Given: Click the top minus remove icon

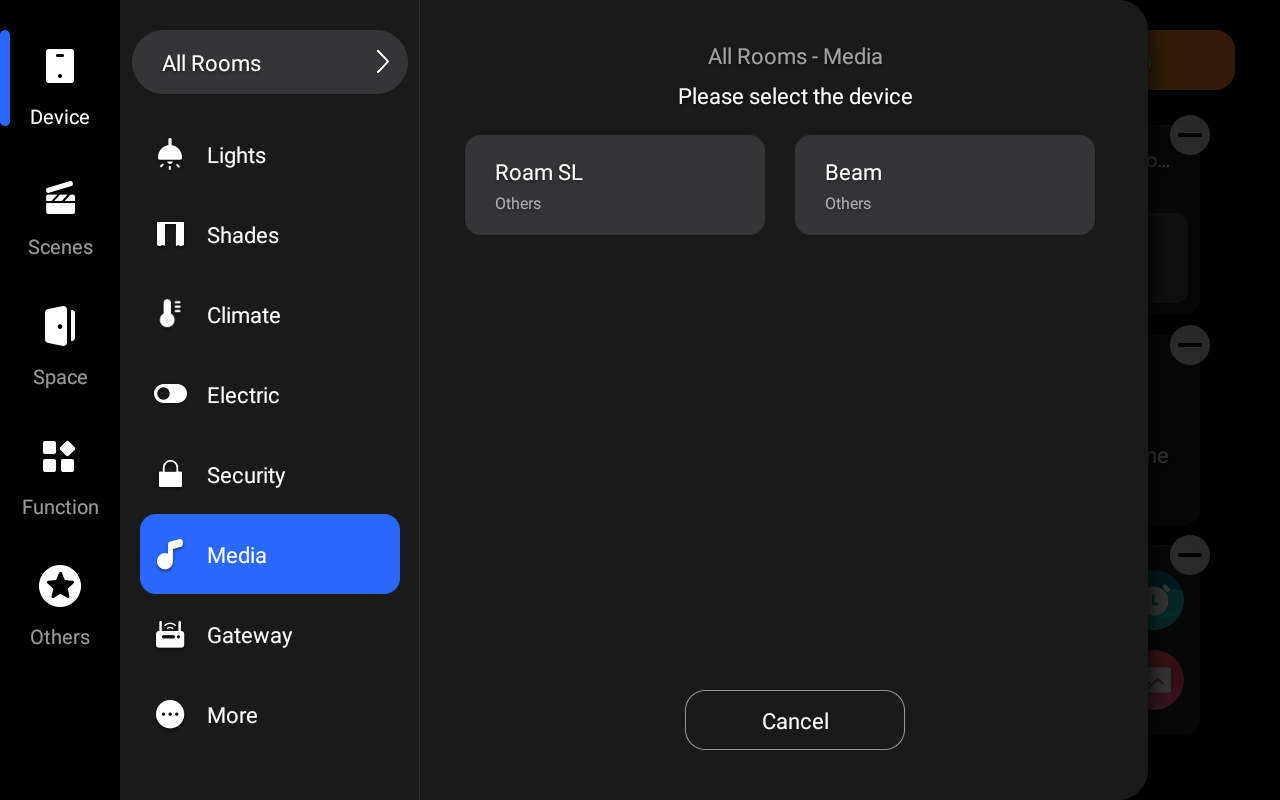Looking at the screenshot, I should 1190,135.
